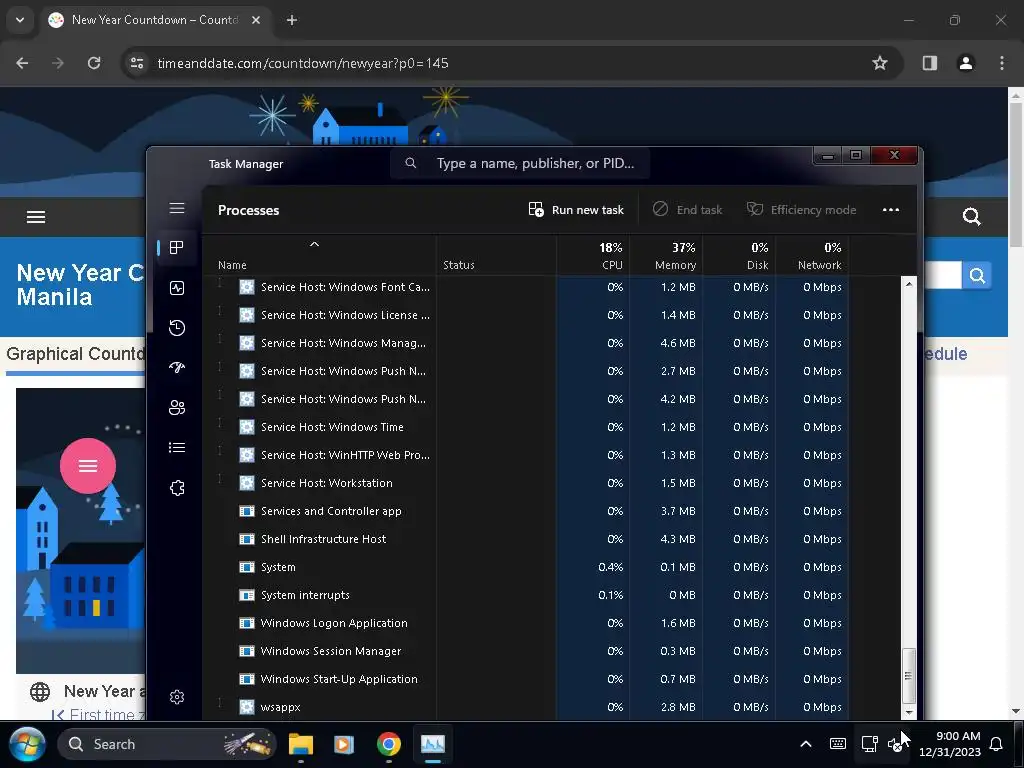Click the gear icon of Service Host: Windows Time

click(247, 427)
